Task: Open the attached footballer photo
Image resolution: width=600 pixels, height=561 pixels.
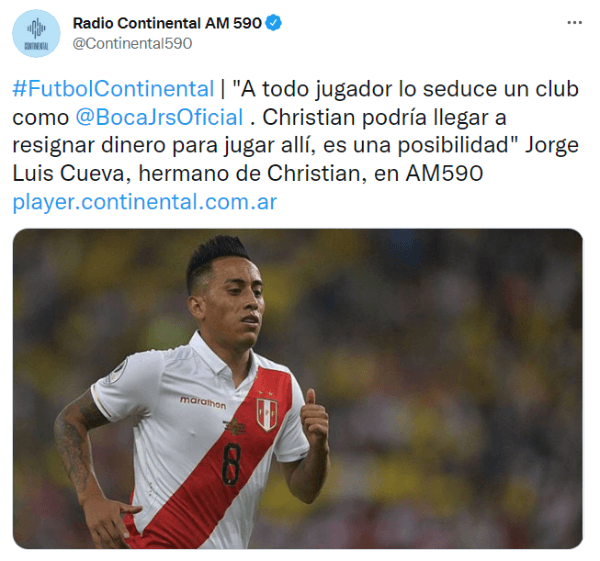Action: pyautogui.click(x=298, y=388)
